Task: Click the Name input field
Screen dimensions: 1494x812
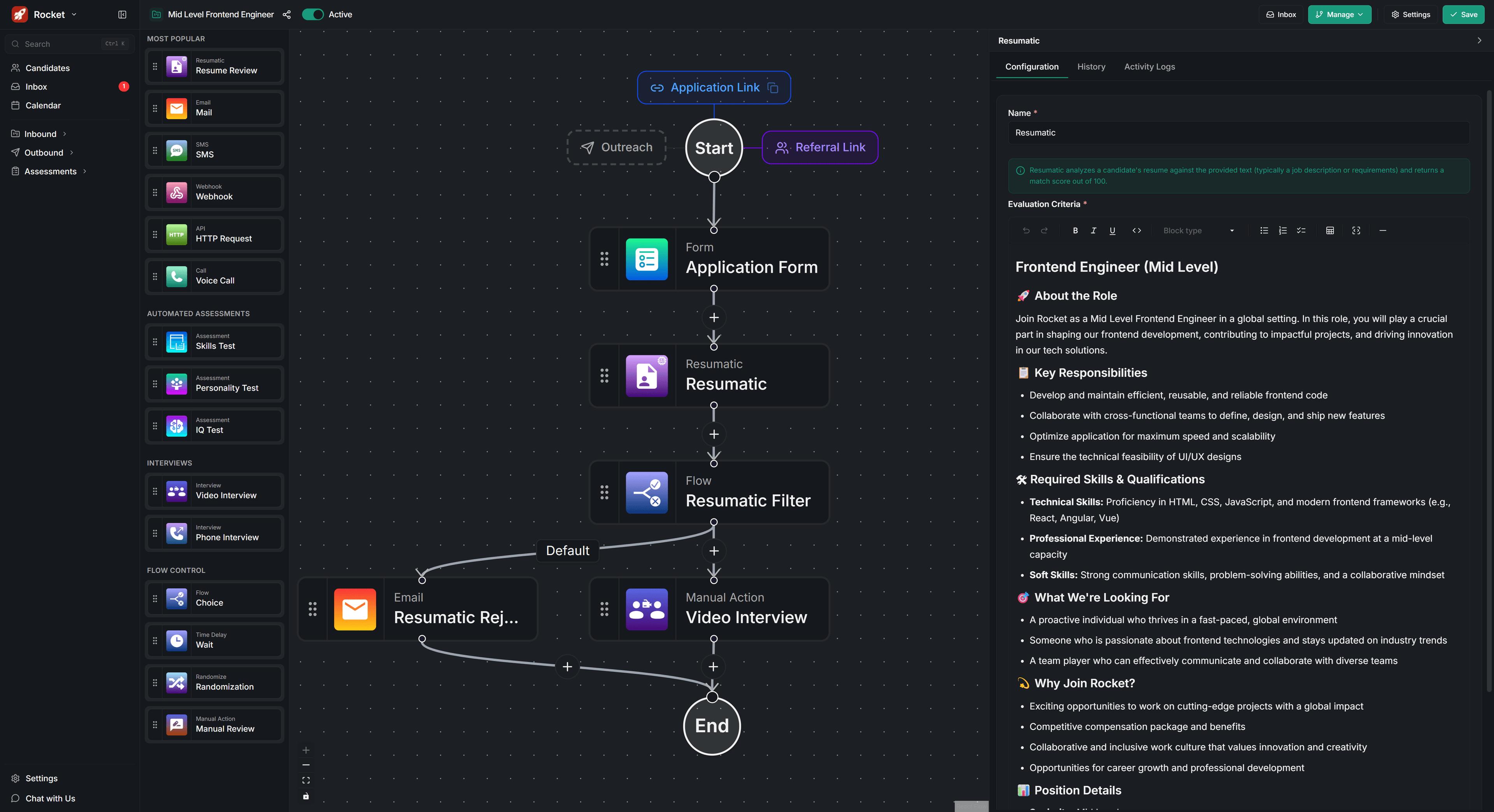Action: [1238, 133]
